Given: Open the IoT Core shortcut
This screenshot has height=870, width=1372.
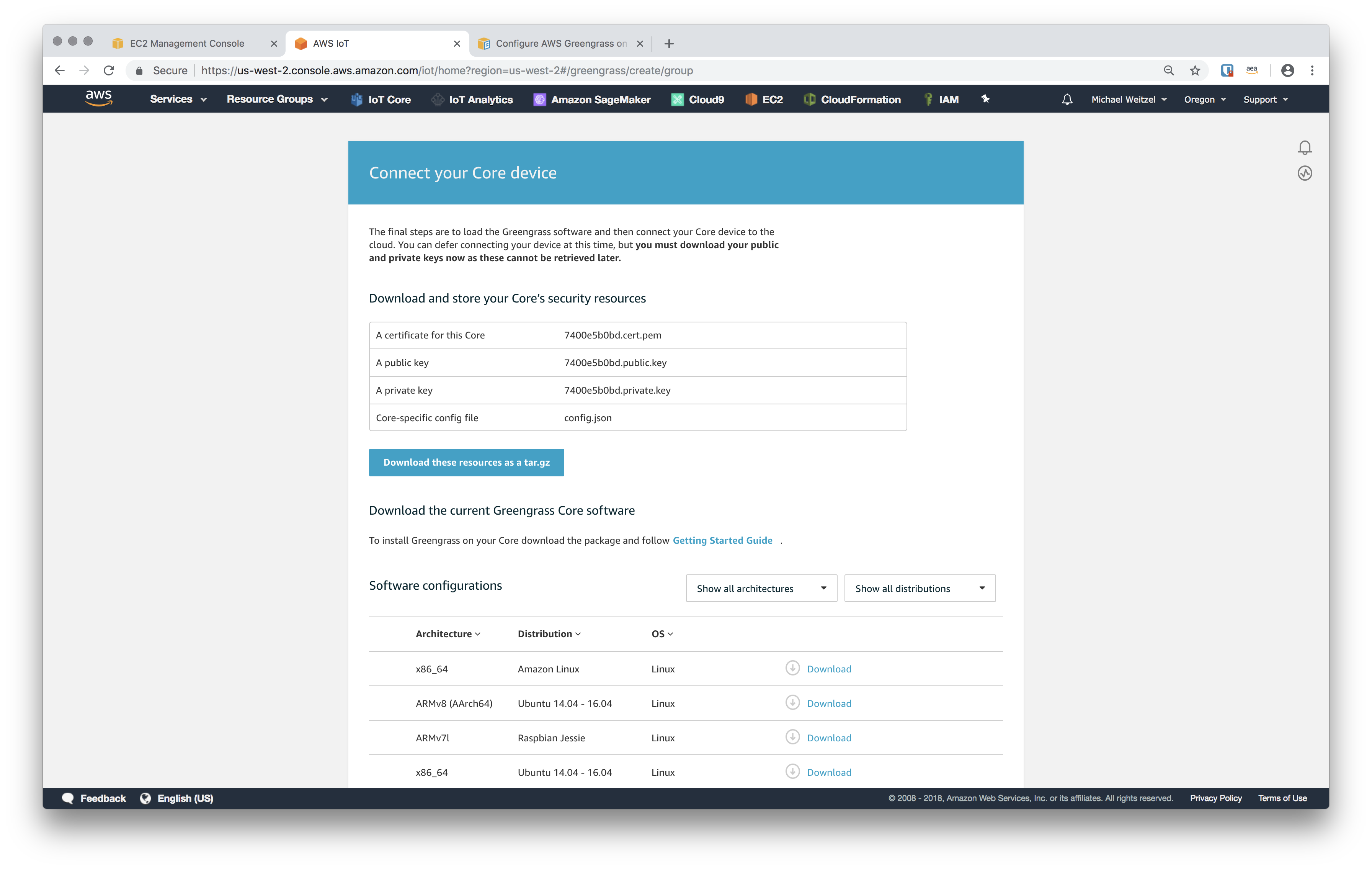Looking at the screenshot, I should pyautogui.click(x=381, y=99).
